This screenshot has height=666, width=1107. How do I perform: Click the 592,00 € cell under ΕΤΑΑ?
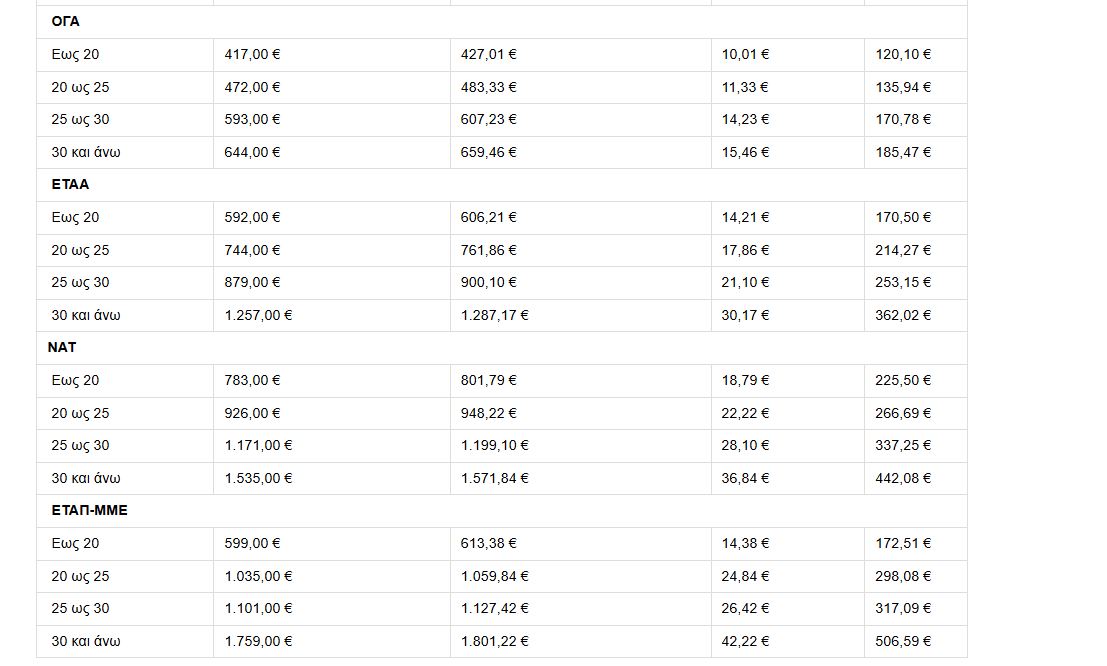click(252, 218)
